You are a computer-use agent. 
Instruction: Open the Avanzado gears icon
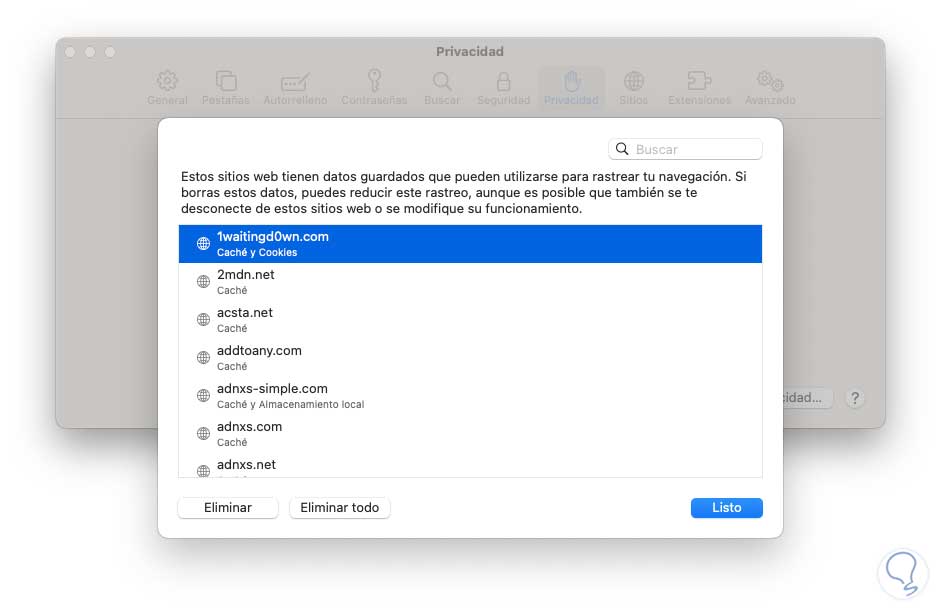pos(769,82)
